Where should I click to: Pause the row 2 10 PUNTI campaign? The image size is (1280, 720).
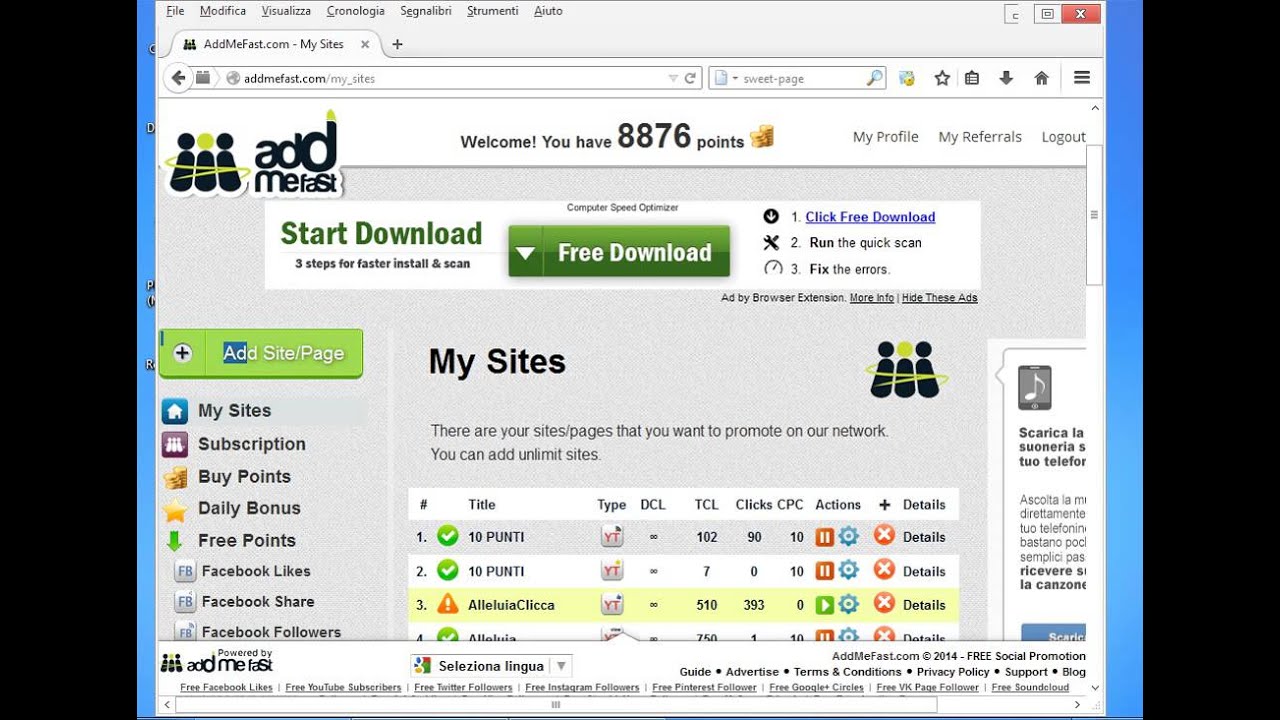click(825, 571)
